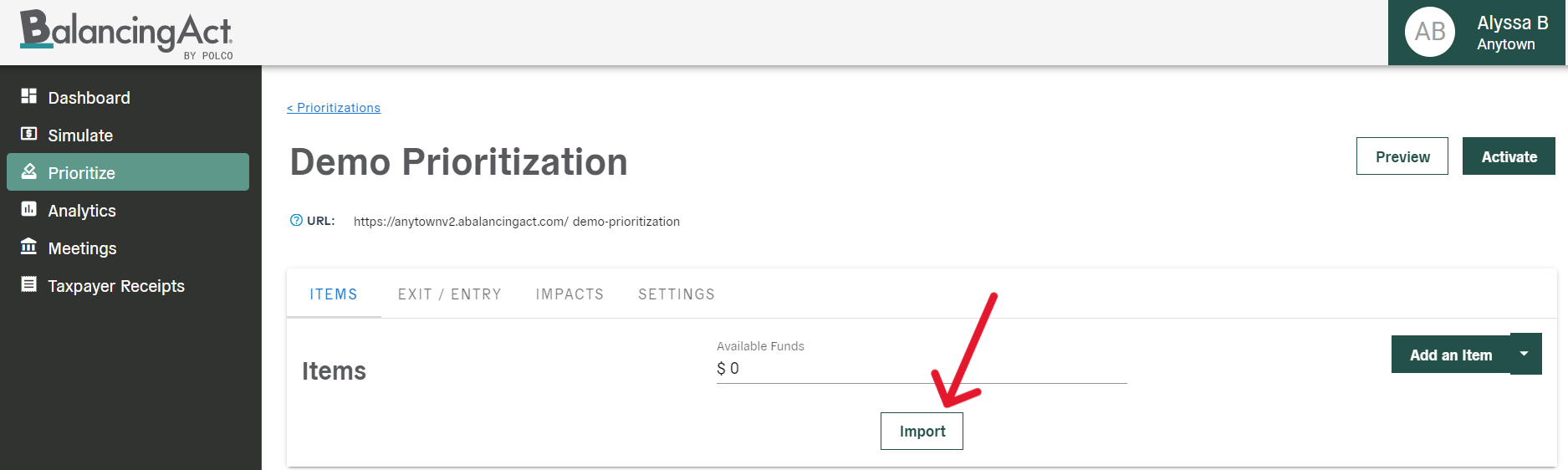
Task: Open Taxpayer Receipts in the sidebar
Action: [x=128, y=285]
